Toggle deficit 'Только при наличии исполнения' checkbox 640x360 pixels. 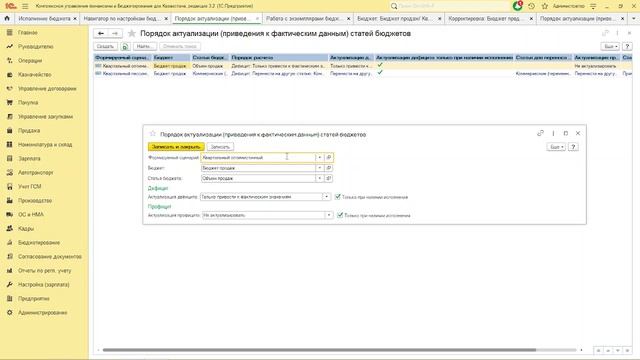[338, 197]
